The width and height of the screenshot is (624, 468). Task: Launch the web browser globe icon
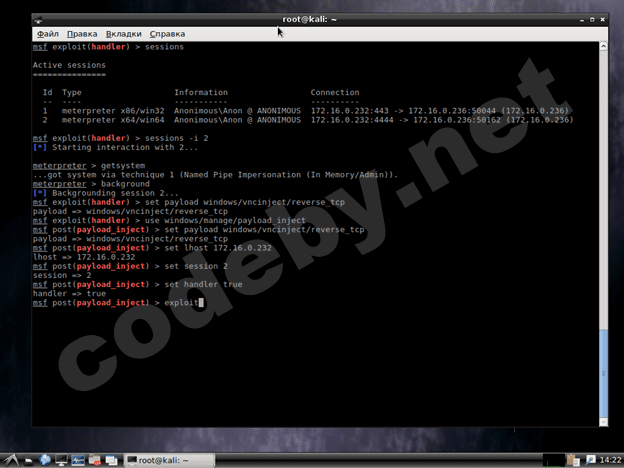click(45, 460)
